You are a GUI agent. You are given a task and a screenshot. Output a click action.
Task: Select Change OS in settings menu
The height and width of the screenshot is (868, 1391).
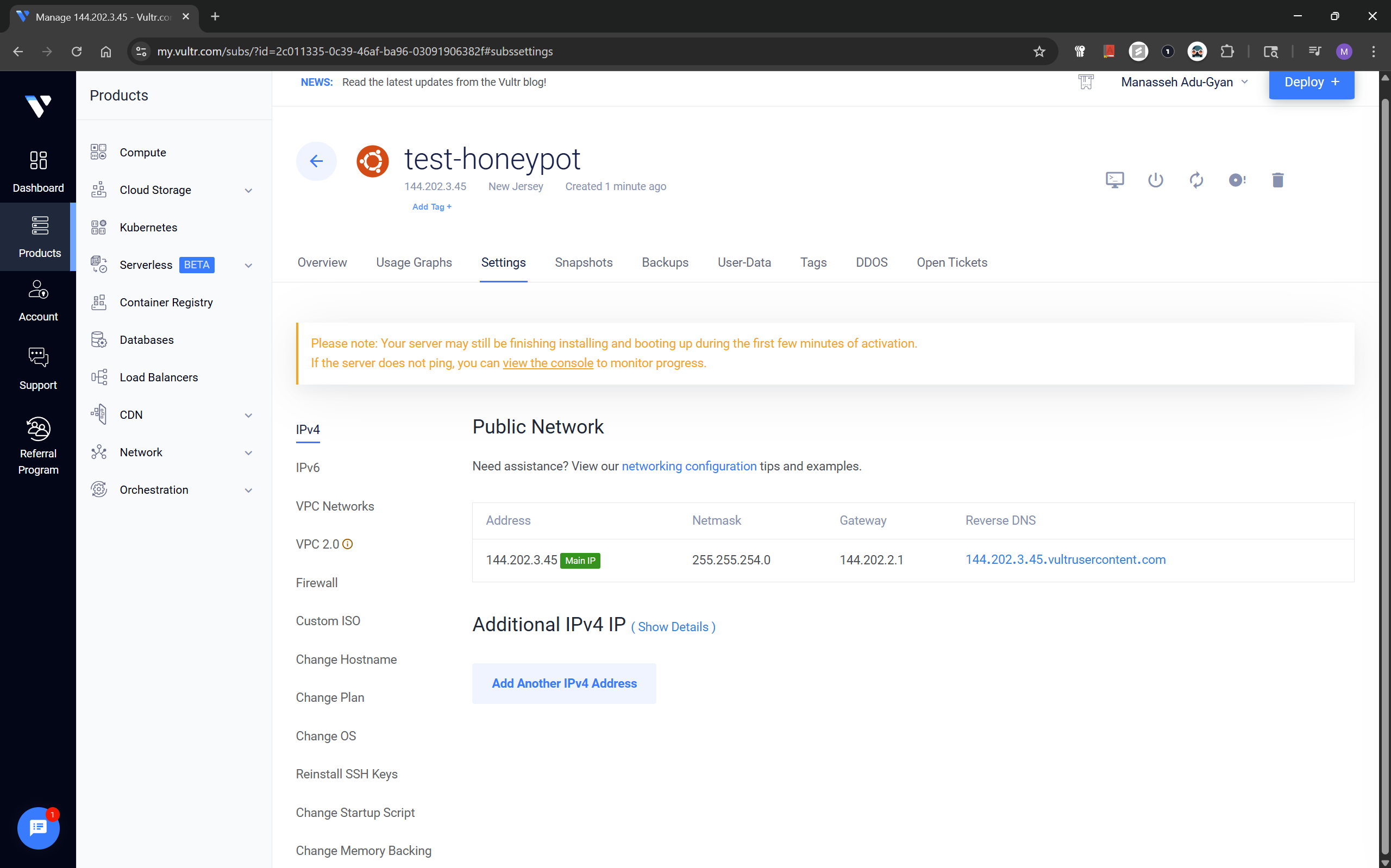tap(325, 735)
